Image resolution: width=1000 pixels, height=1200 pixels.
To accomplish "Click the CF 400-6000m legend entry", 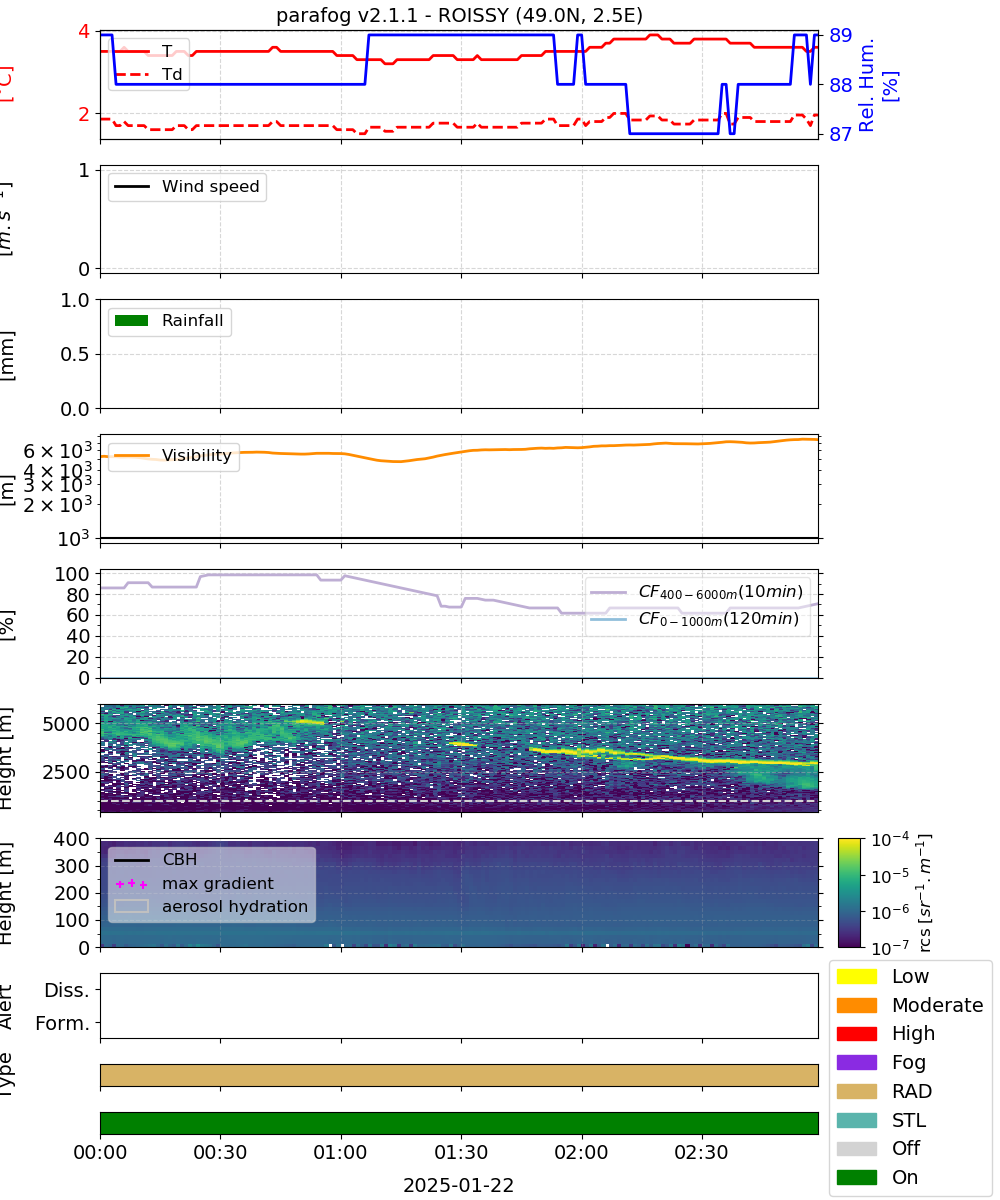I will (697, 592).
